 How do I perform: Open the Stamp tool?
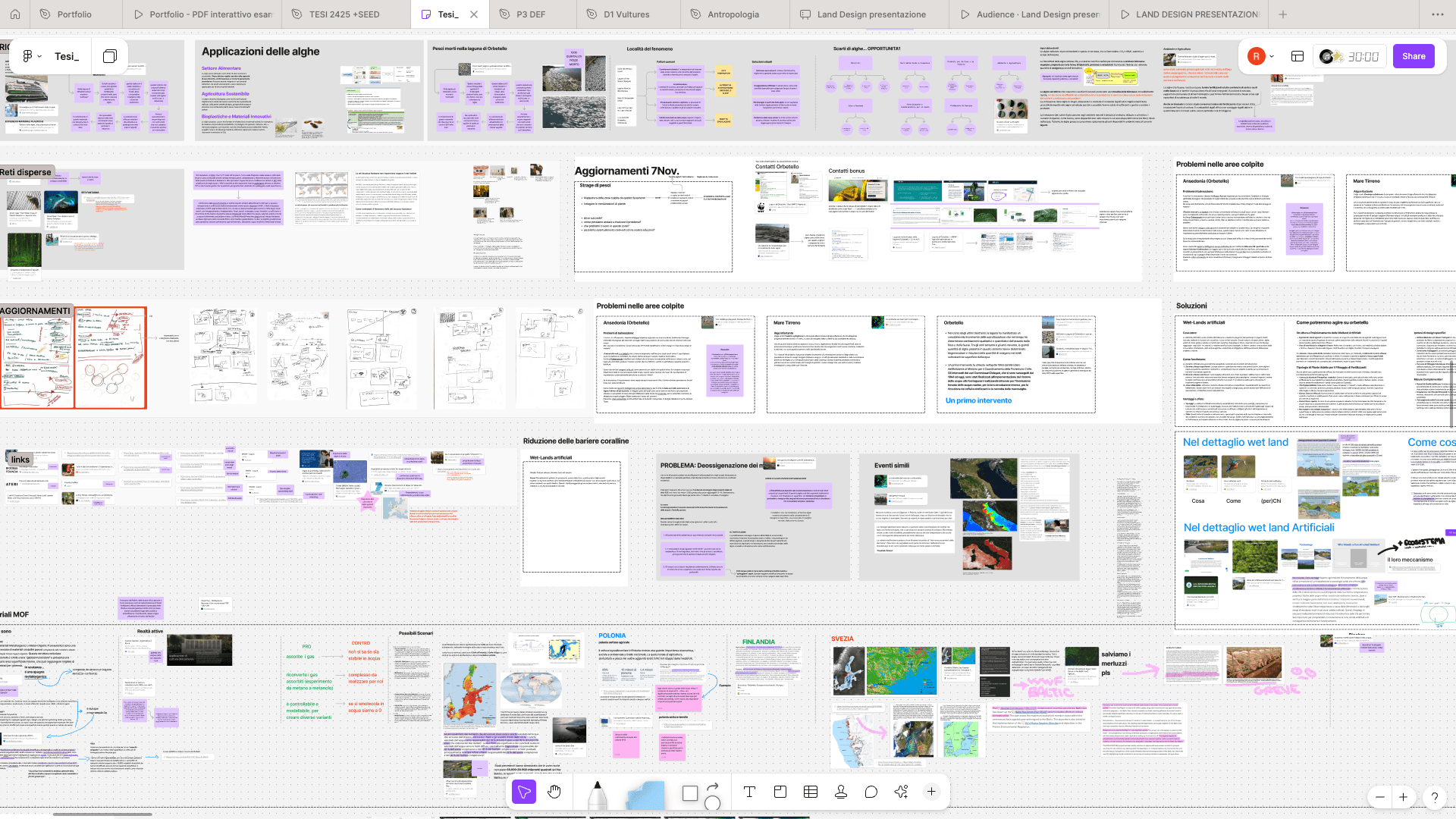840,792
